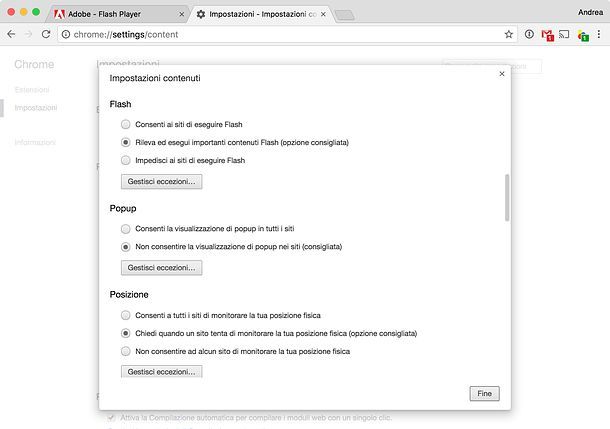This screenshot has width=610, height=429.
Task: Open the Gmail checker extension icon
Action: point(547,35)
